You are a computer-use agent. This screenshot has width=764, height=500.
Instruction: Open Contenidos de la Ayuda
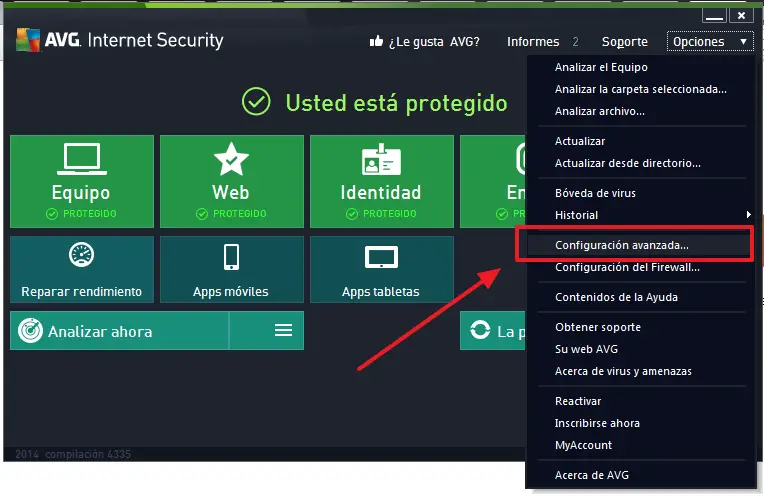pyautogui.click(x=616, y=297)
